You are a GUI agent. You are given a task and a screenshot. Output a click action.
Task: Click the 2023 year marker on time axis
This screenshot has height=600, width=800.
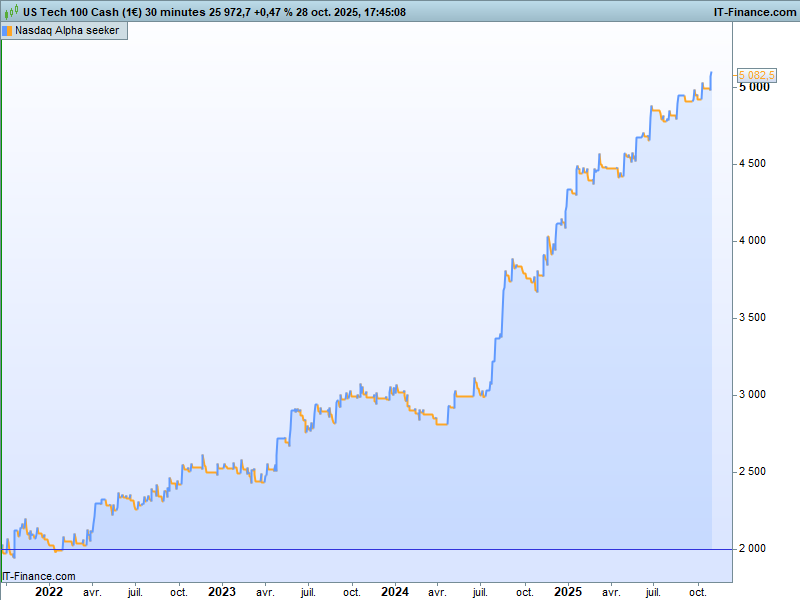pos(222,592)
